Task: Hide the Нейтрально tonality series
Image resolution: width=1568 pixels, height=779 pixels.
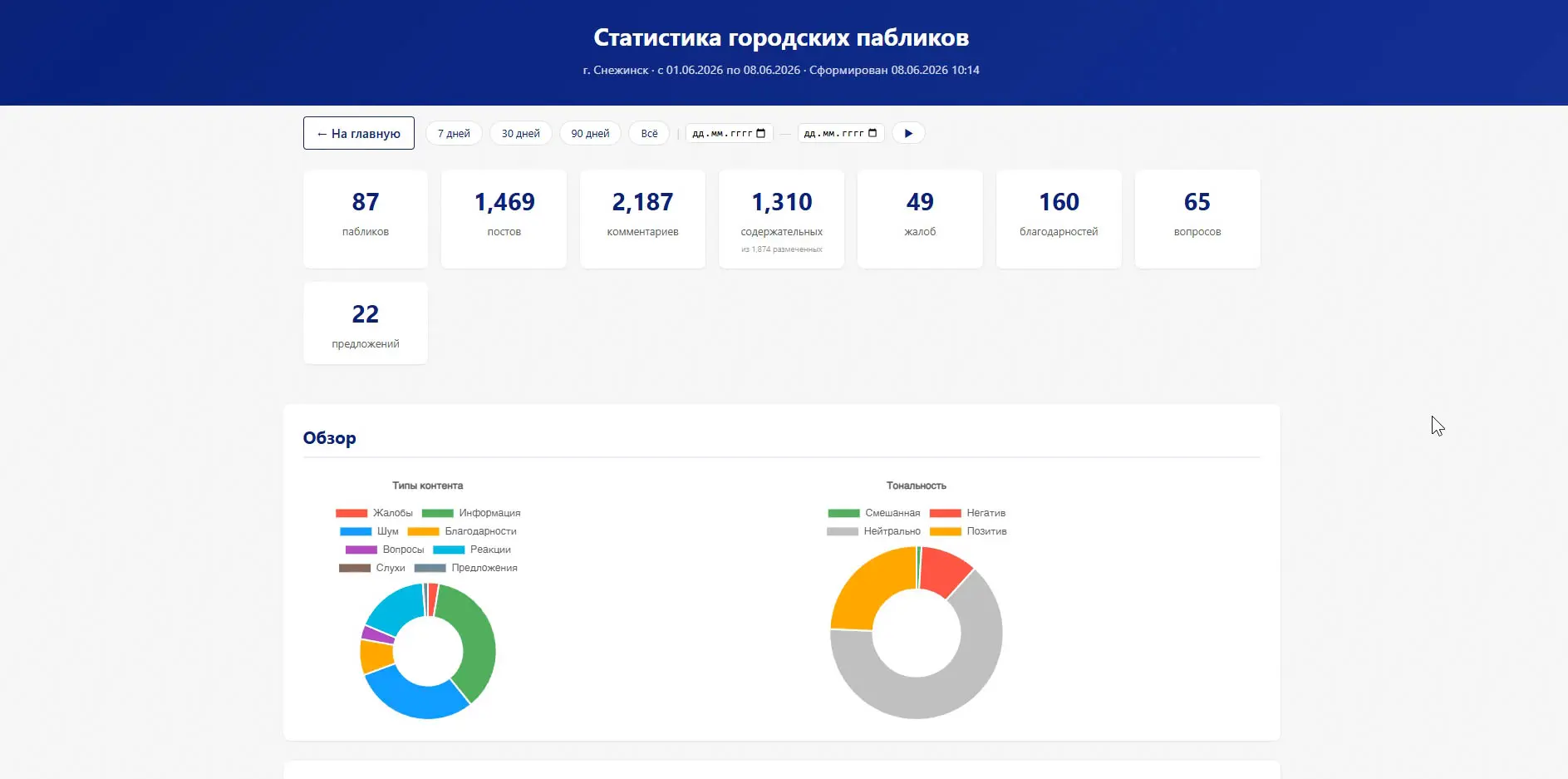Action: point(873,531)
